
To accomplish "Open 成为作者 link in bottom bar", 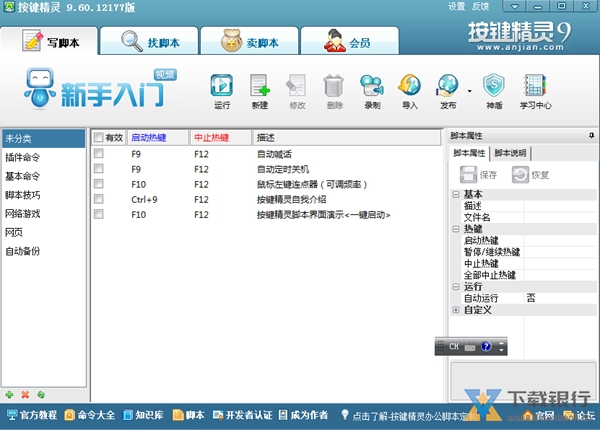I will [303, 415].
